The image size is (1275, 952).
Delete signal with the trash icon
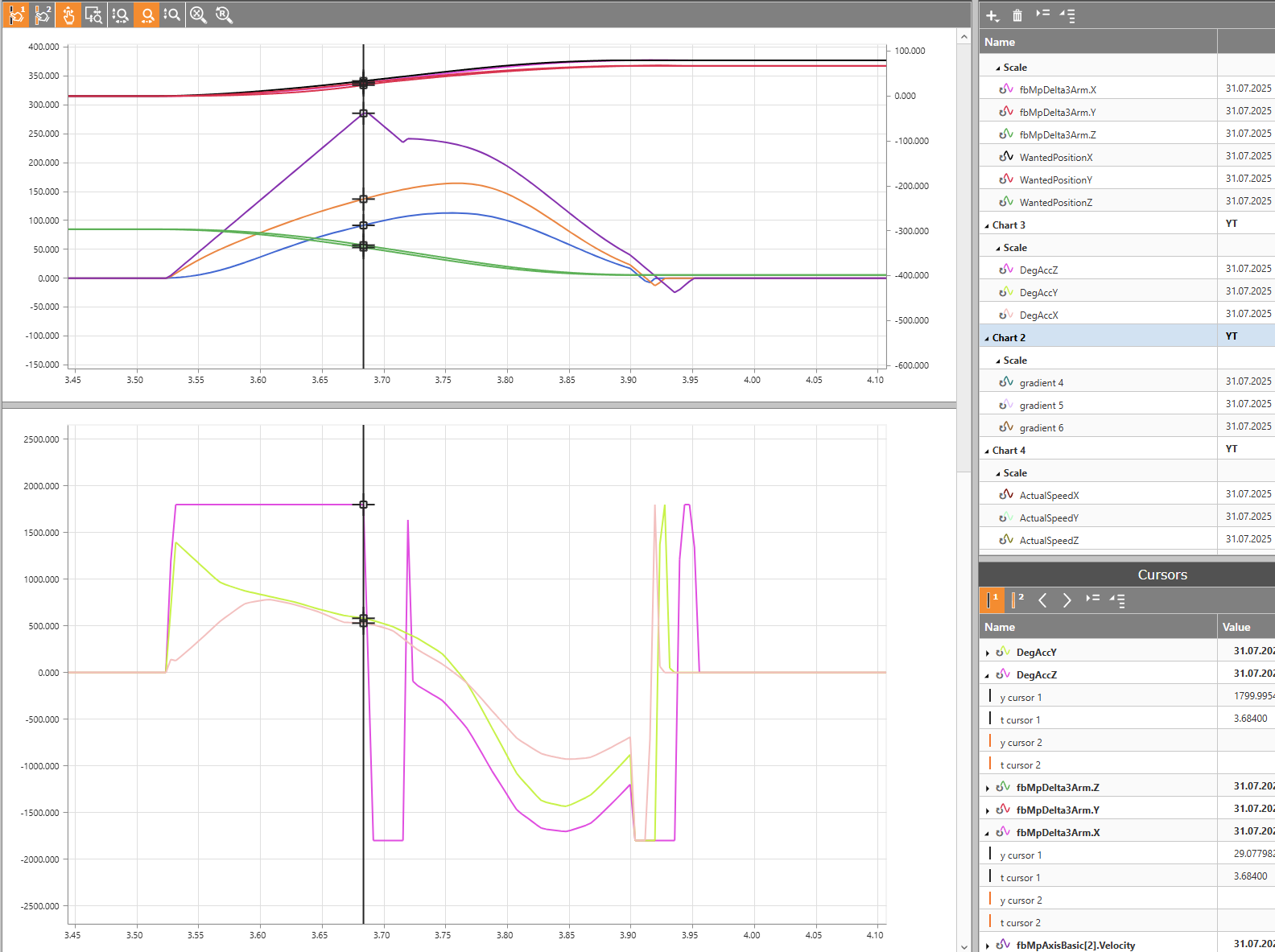tap(1017, 15)
